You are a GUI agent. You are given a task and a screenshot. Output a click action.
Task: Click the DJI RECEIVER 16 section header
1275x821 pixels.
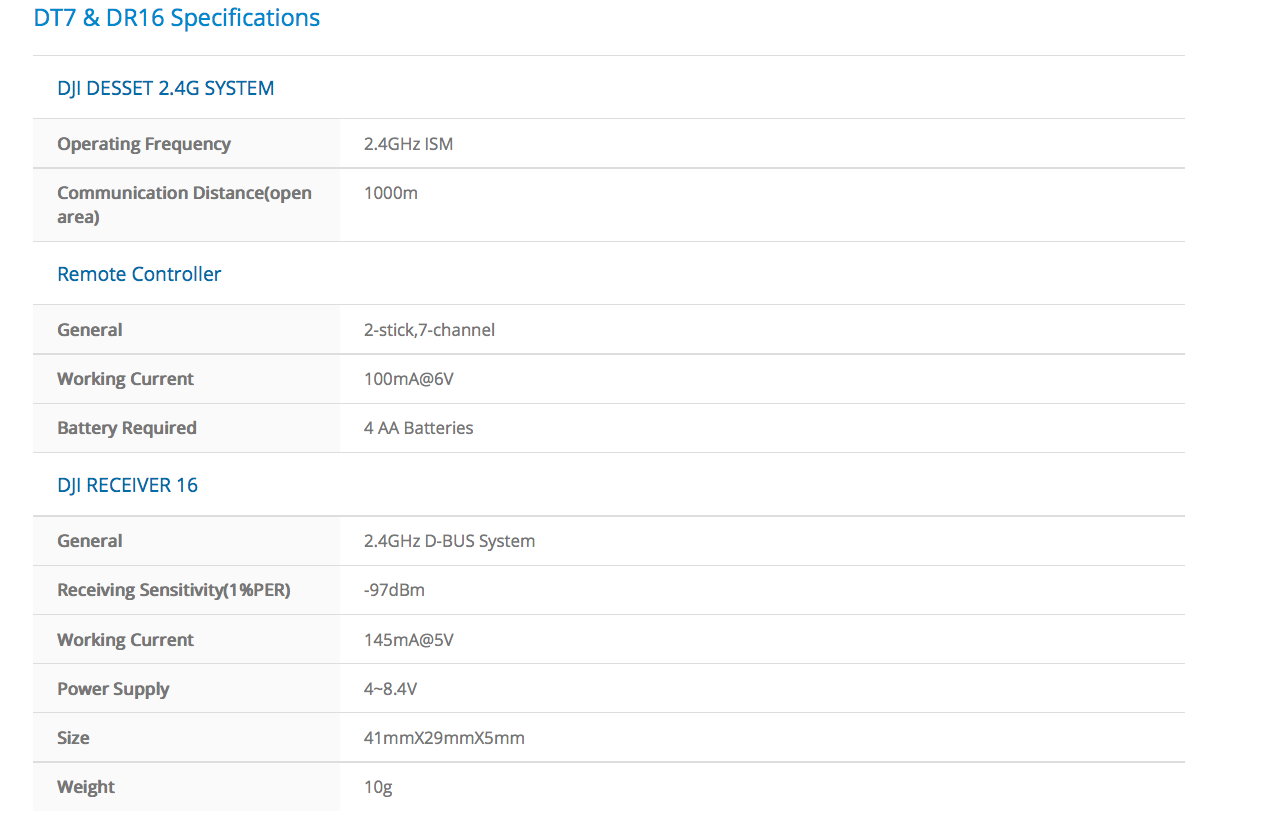[128, 485]
